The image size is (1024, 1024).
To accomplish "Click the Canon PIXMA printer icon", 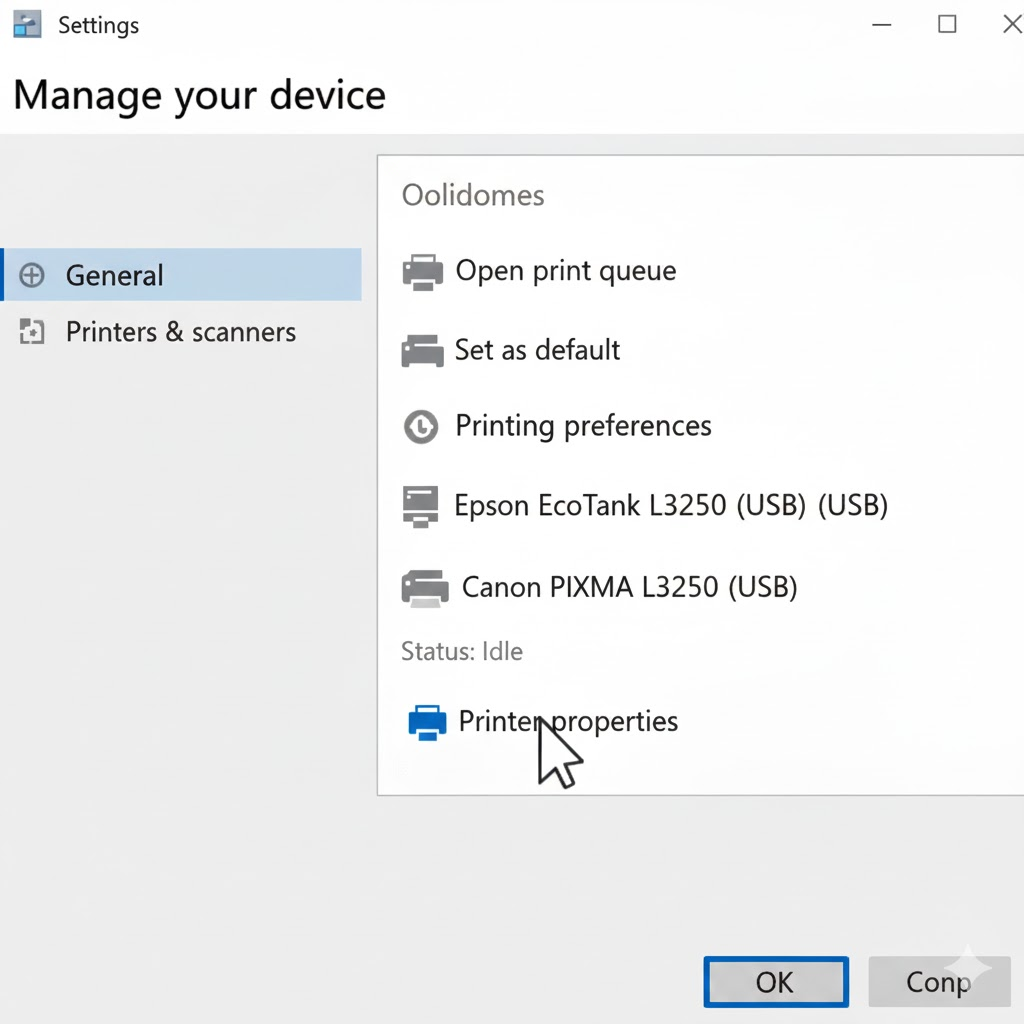I will 424,588.
